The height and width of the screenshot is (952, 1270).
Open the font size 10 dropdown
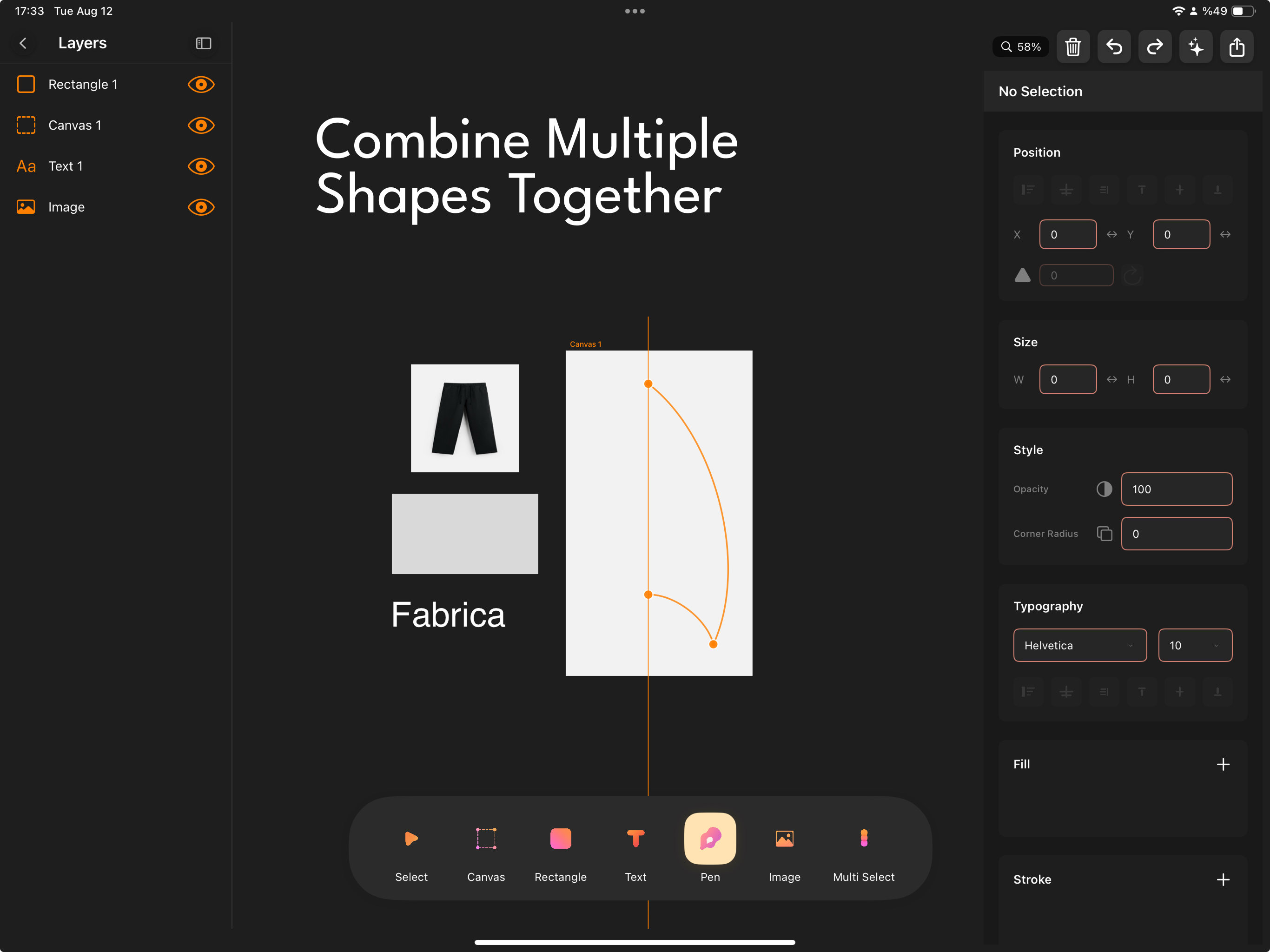coord(1195,645)
